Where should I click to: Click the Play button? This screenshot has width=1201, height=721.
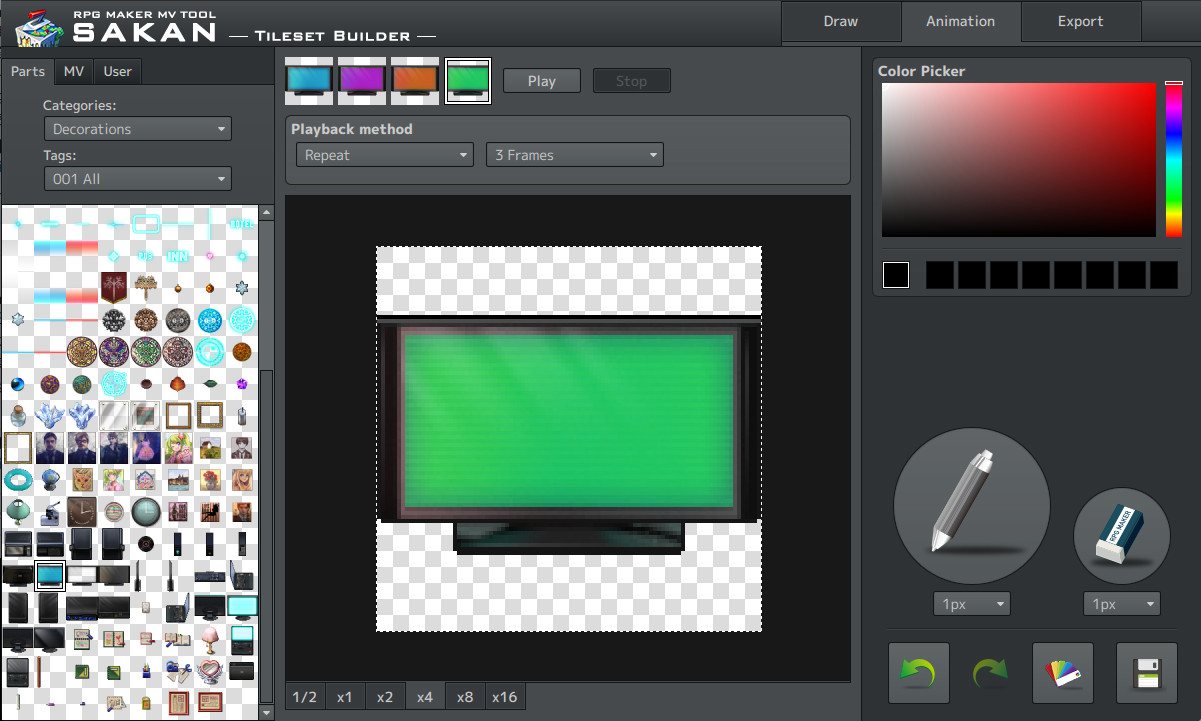pos(541,80)
